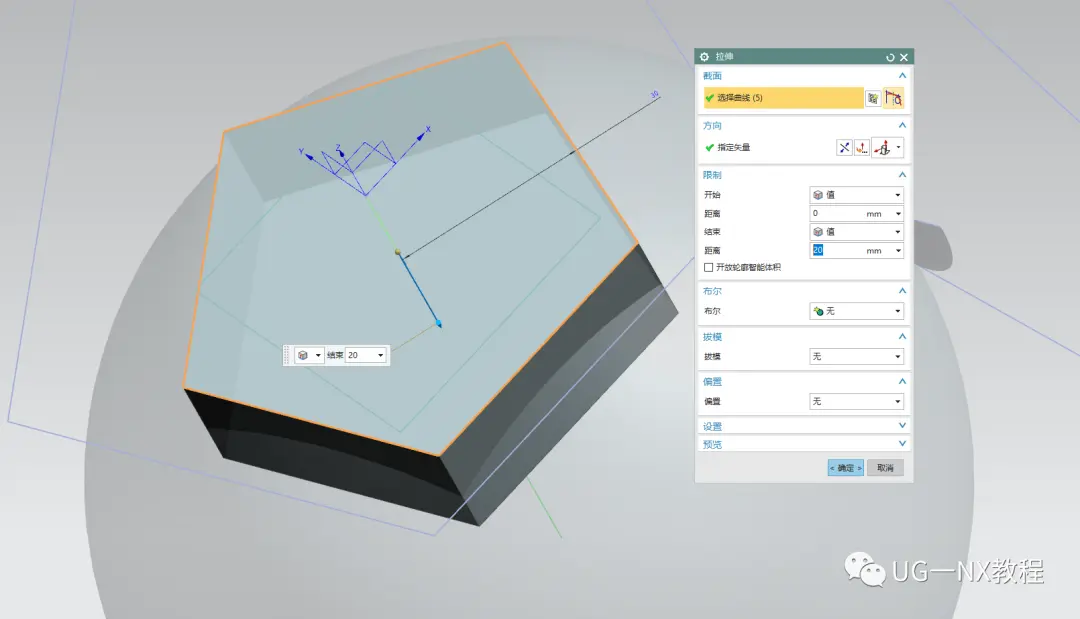Click the reset icon in 拉伸 title bar
The image size is (1080, 619).
pyautogui.click(x=890, y=57)
